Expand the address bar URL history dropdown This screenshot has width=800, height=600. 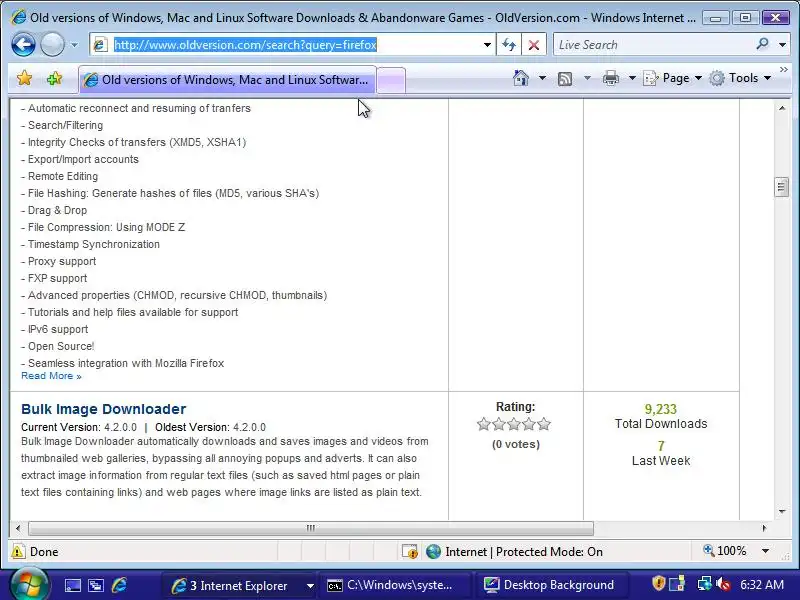[x=487, y=45]
